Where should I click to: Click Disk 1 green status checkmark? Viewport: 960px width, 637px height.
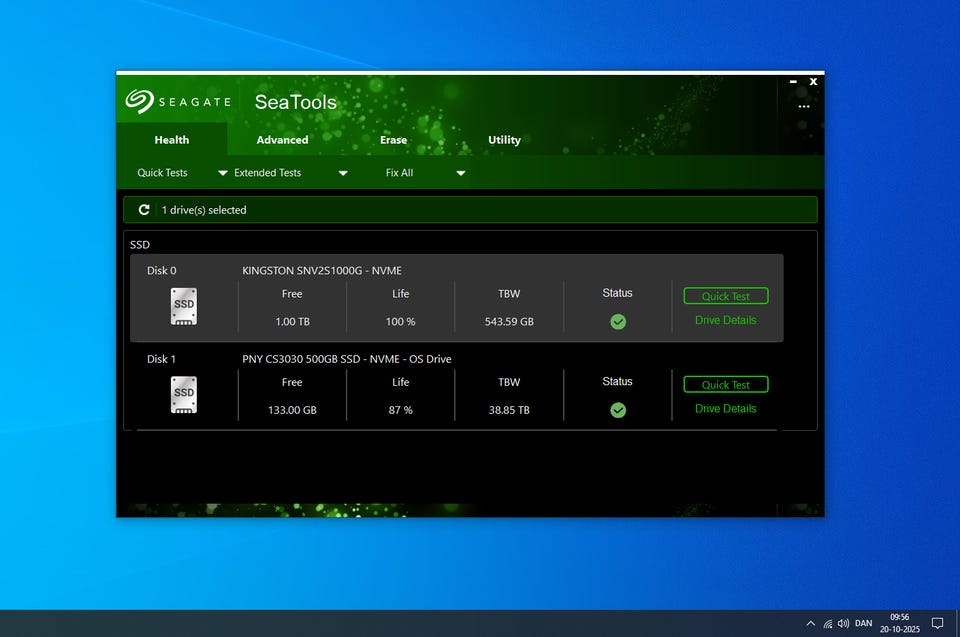tap(618, 410)
